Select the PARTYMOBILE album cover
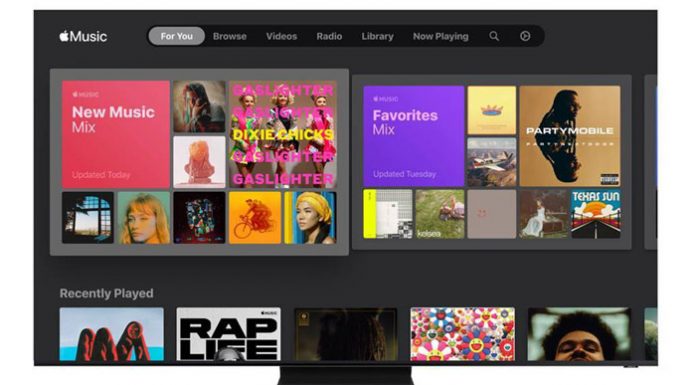696x385 pixels. pos(570,136)
